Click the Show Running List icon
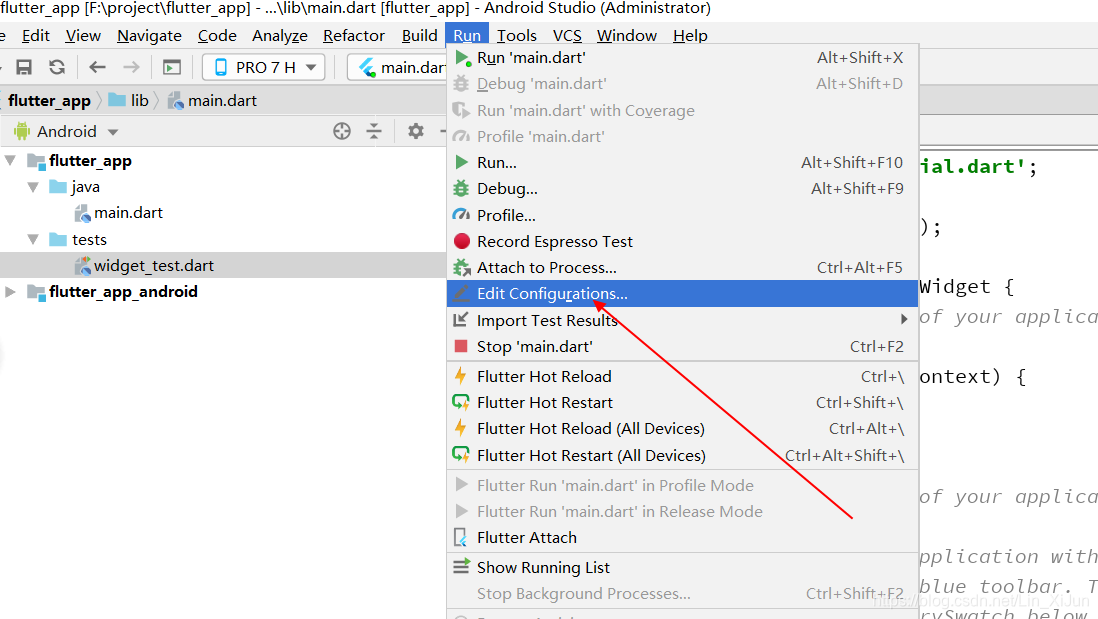The height and width of the screenshot is (619, 1098). 461,566
